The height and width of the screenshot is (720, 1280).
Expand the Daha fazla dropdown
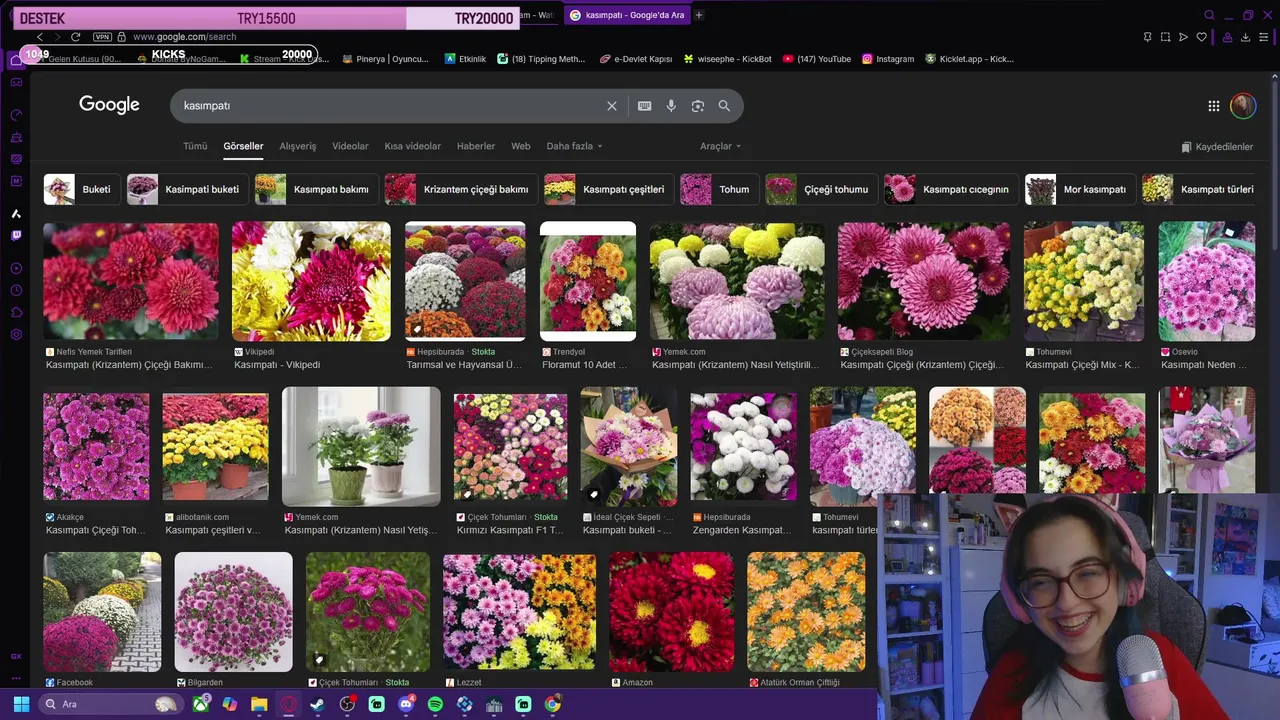[x=574, y=146]
